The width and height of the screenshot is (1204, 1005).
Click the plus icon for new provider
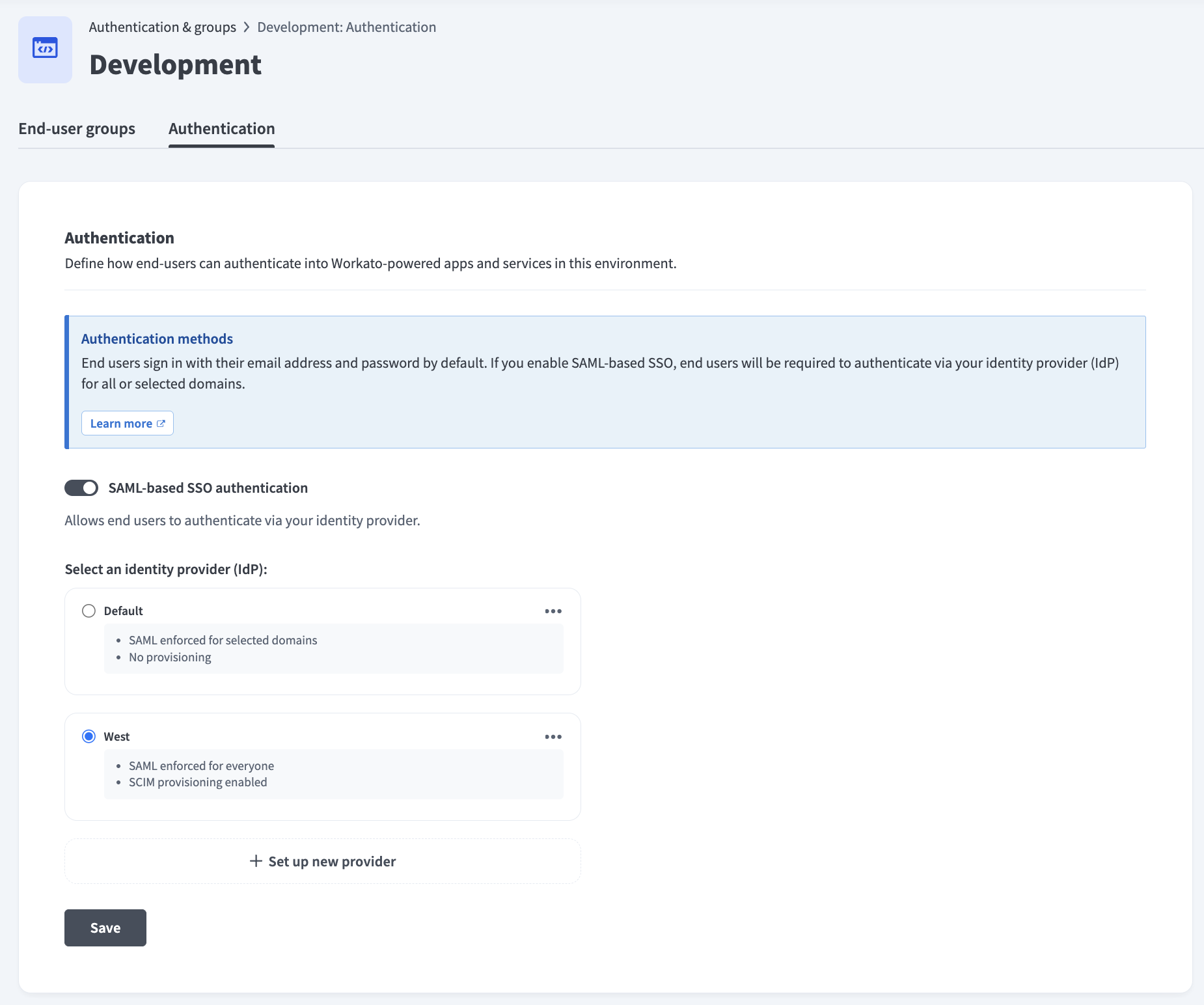[x=256, y=861]
